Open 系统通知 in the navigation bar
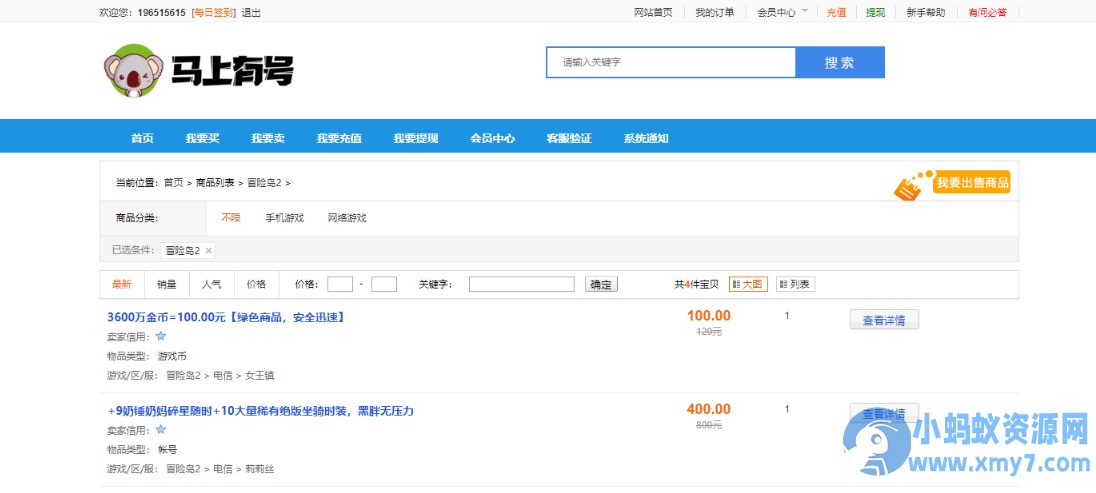The height and width of the screenshot is (493, 1096). click(x=646, y=138)
